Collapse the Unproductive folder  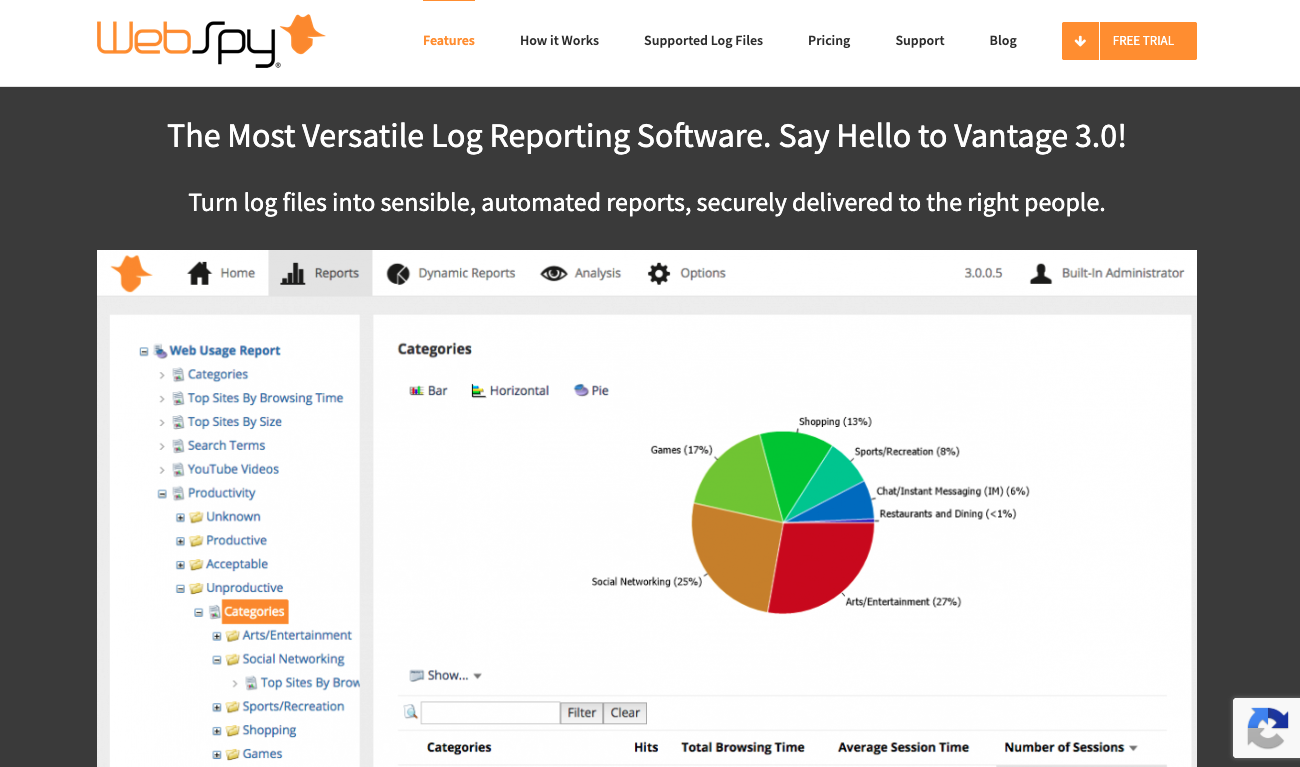coord(181,589)
